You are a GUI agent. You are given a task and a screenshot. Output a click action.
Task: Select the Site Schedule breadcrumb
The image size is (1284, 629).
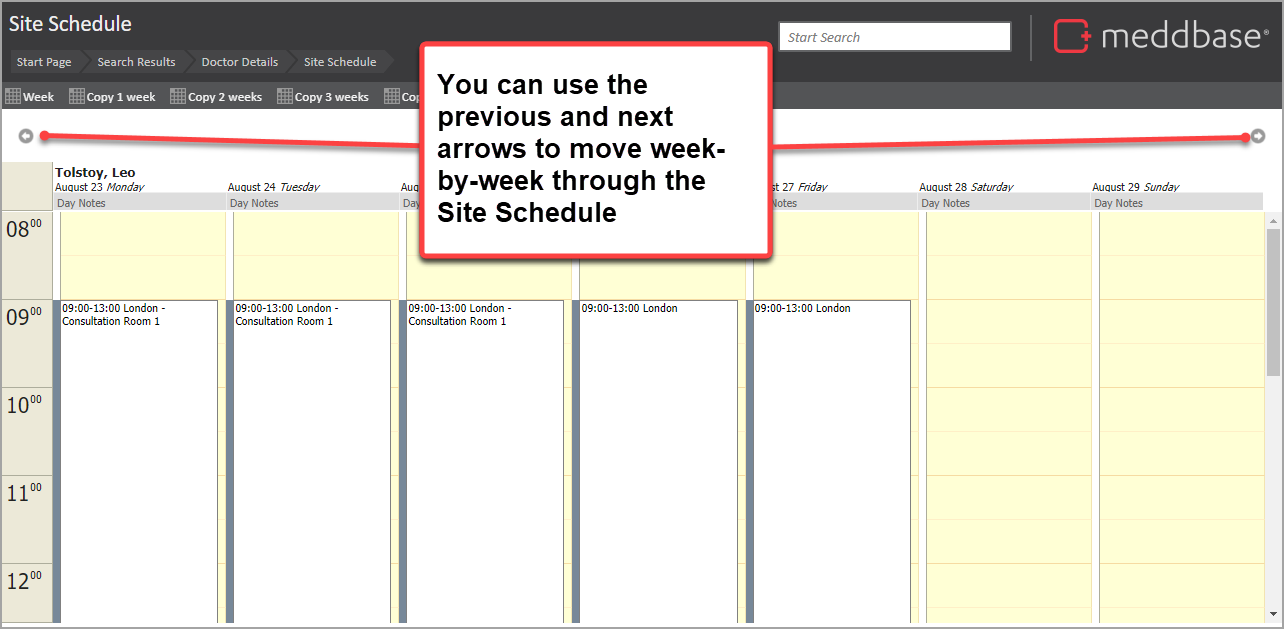pyautogui.click(x=340, y=62)
